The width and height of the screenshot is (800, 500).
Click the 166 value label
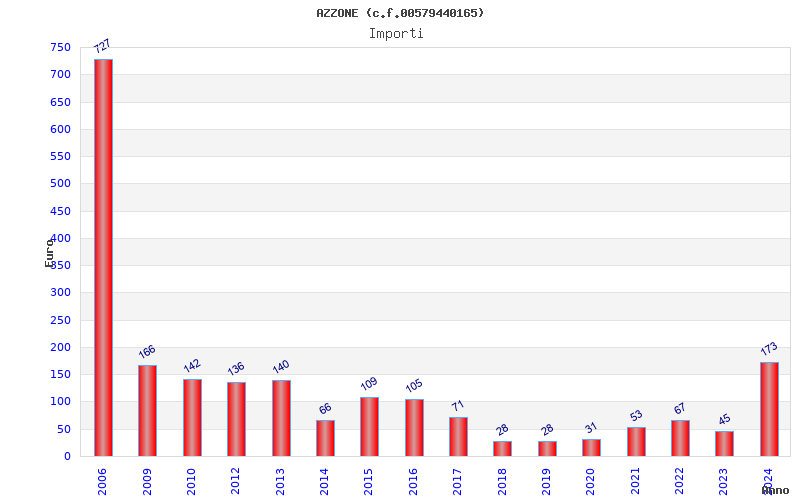pyautogui.click(x=147, y=352)
